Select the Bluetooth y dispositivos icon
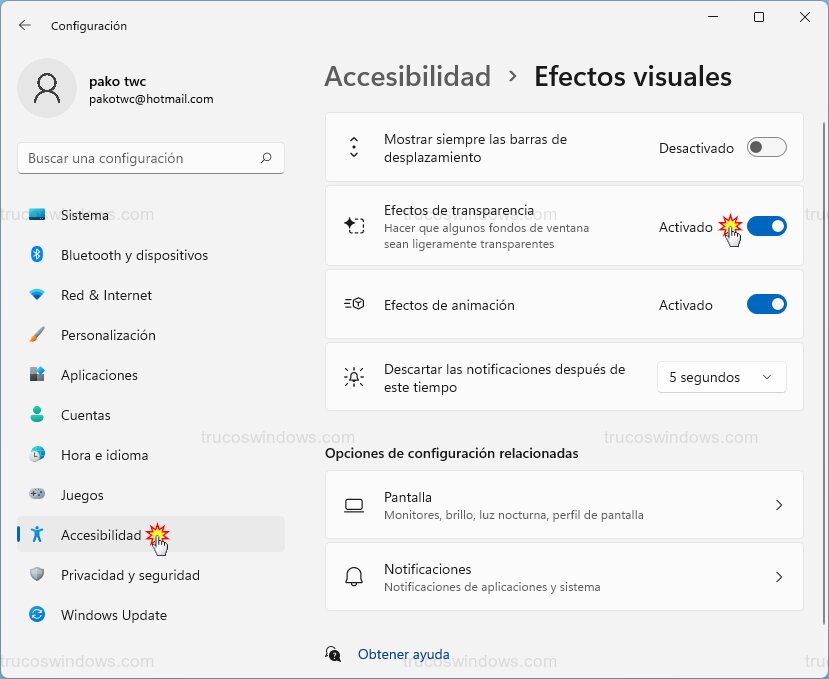The height and width of the screenshot is (679, 829). click(32, 255)
